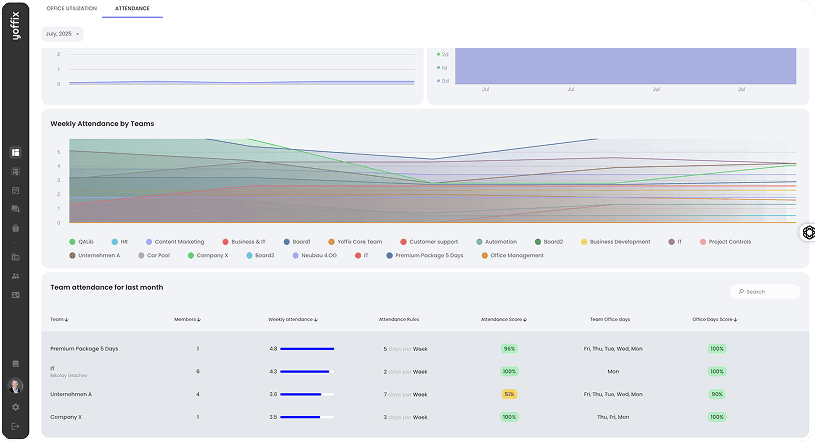Click Team Office days column header
815x441 pixels.
tap(610, 320)
